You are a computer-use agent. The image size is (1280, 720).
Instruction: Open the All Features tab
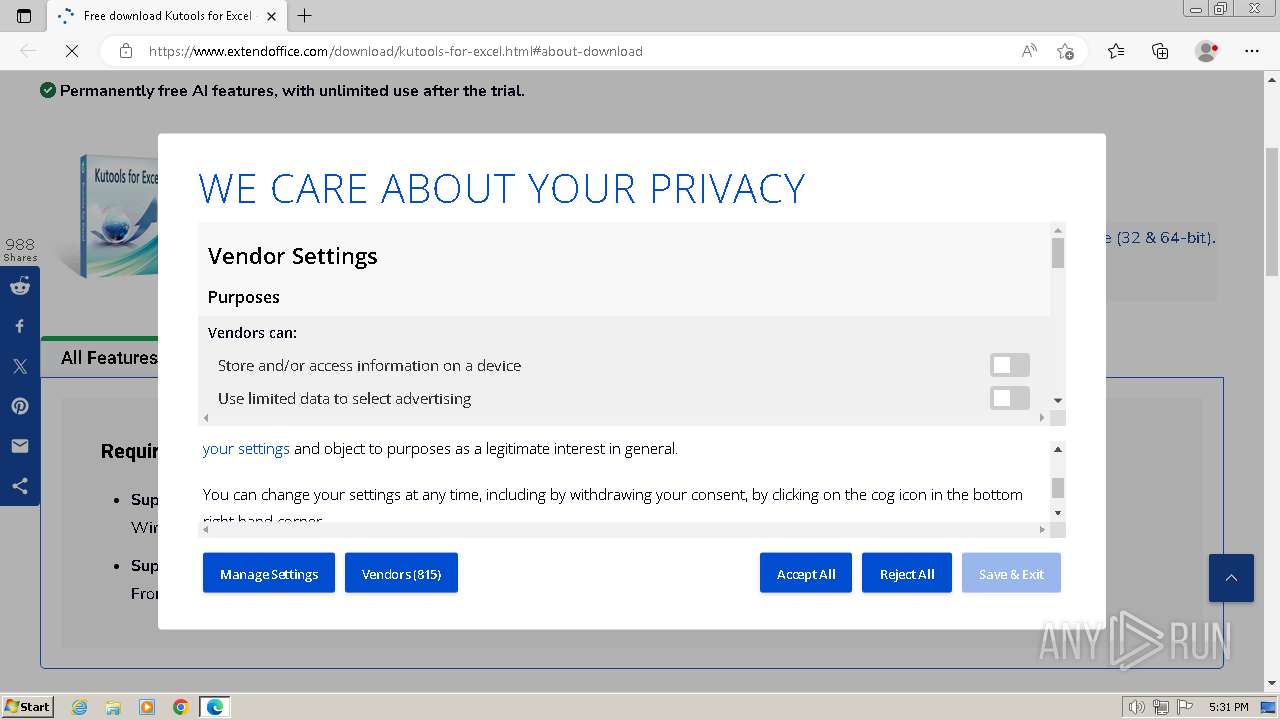pos(108,358)
